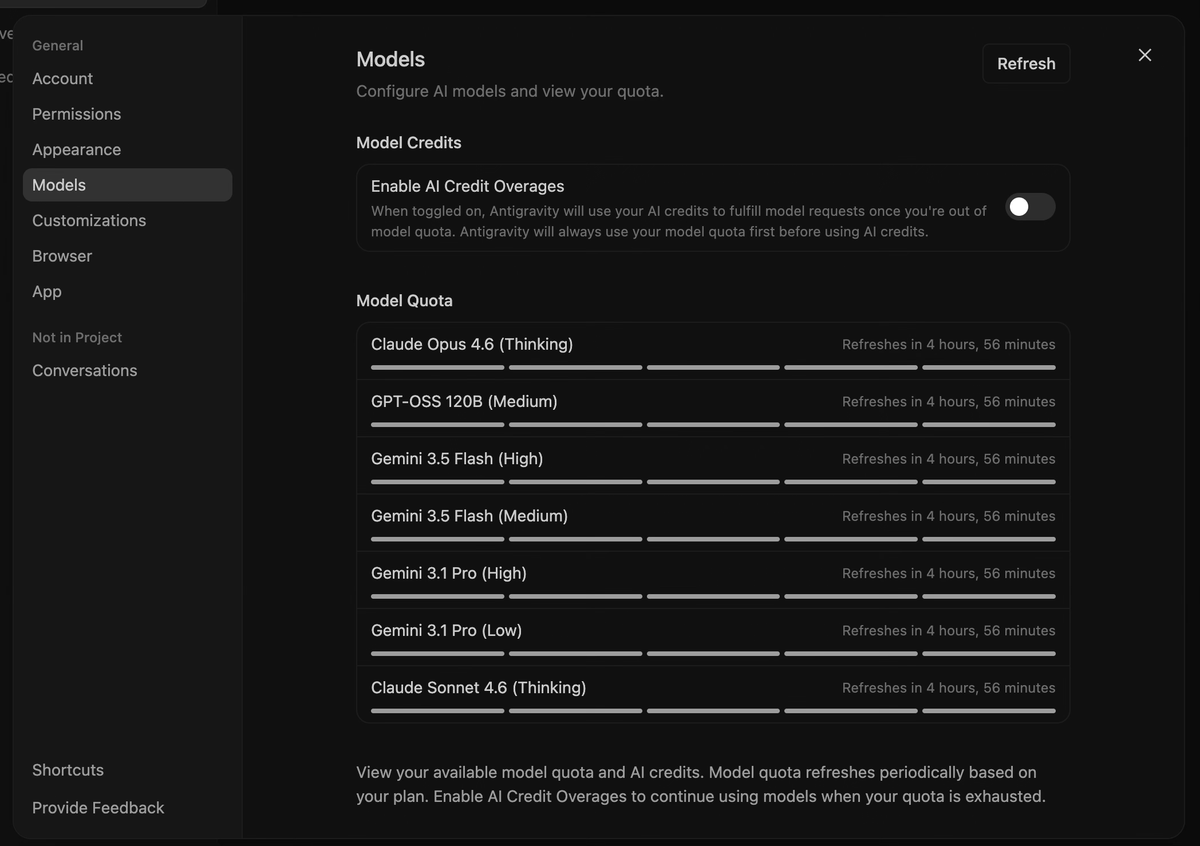Image resolution: width=1200 pixels, height=846 pixels.
Task: Click the Models page title
Action: pyautogui.click(x=390, y=60)
